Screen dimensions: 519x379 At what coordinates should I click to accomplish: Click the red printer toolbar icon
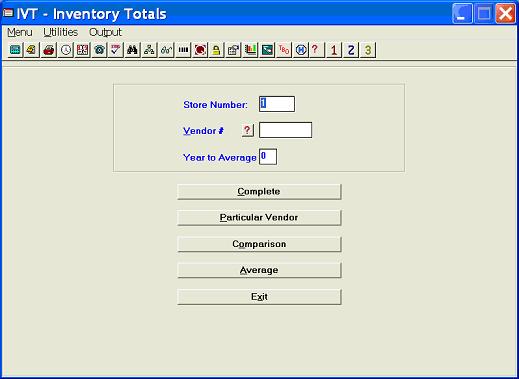point(49,50)
